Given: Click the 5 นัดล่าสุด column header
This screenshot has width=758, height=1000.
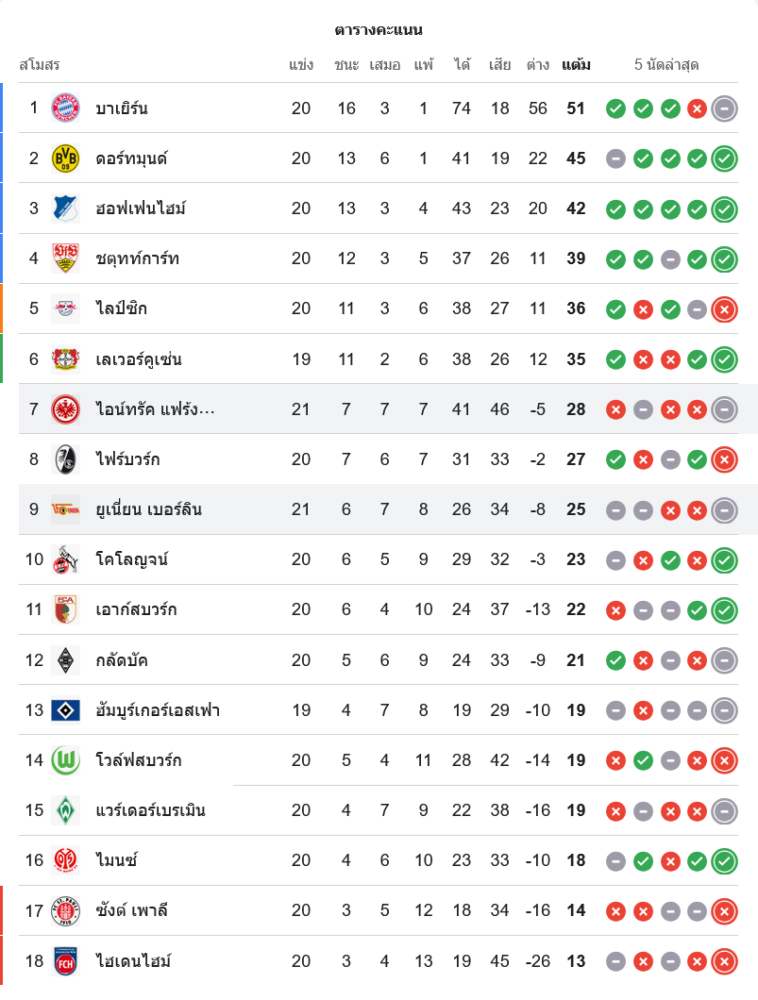Looking at the screenshot, I should click(666, 65).
